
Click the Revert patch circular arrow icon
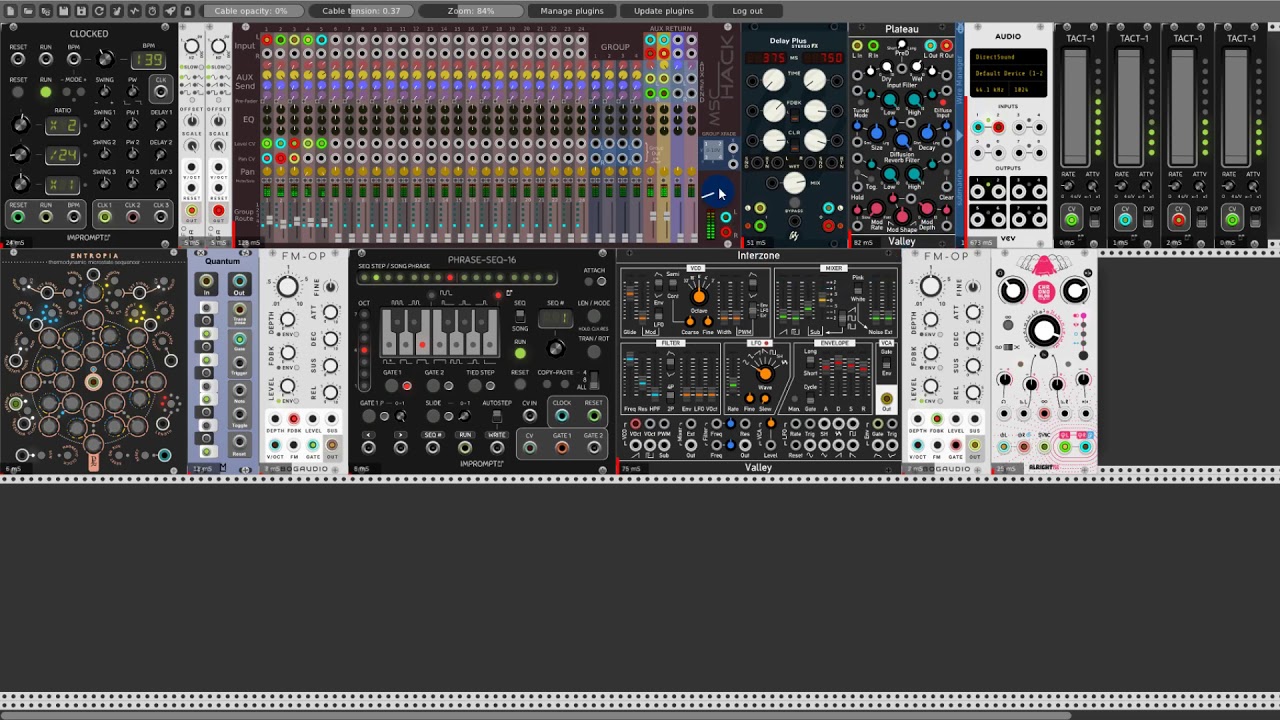tap(99, 11)
